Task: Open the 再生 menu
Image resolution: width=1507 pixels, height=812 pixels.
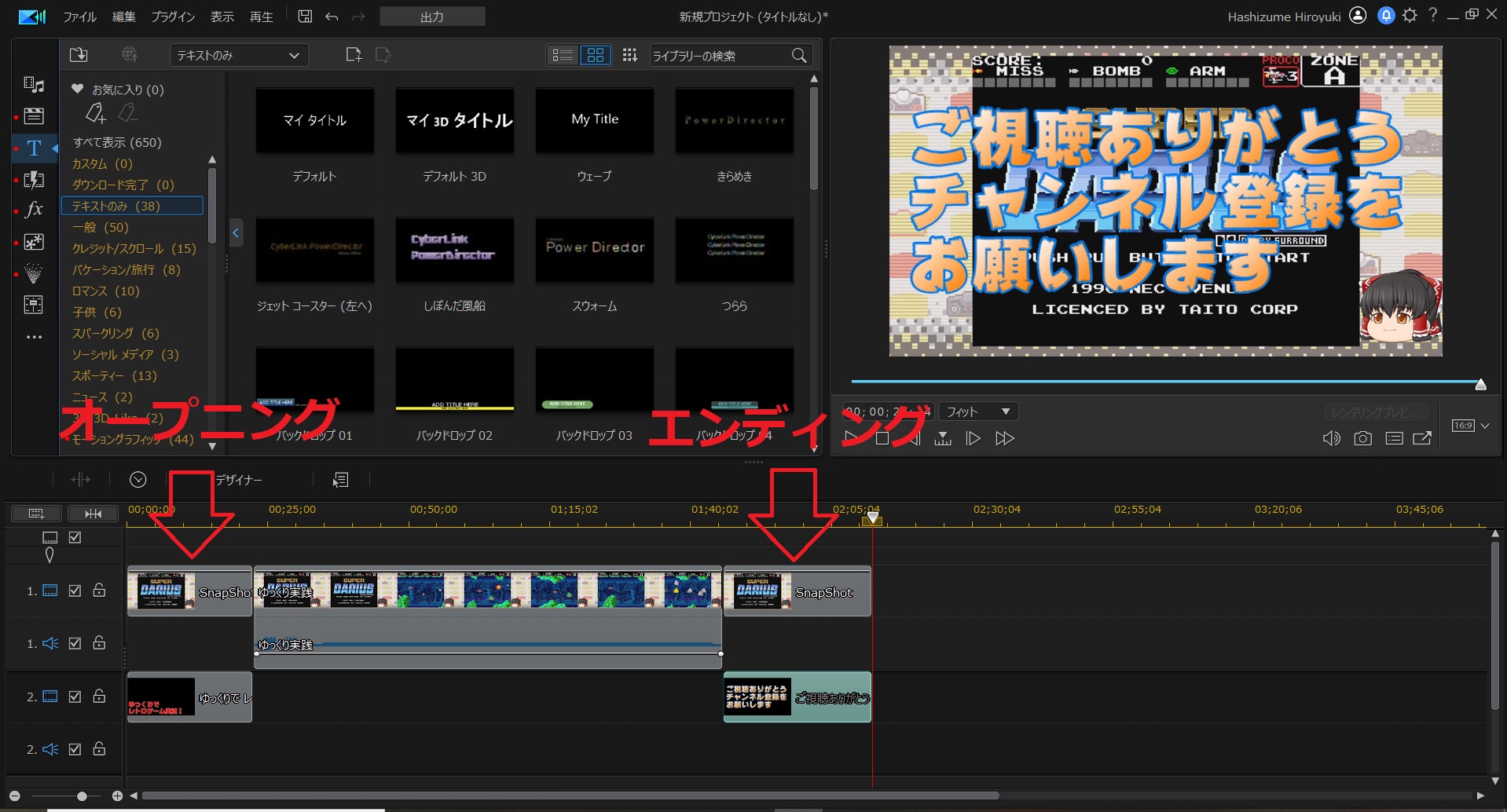Action: (262, 16)
